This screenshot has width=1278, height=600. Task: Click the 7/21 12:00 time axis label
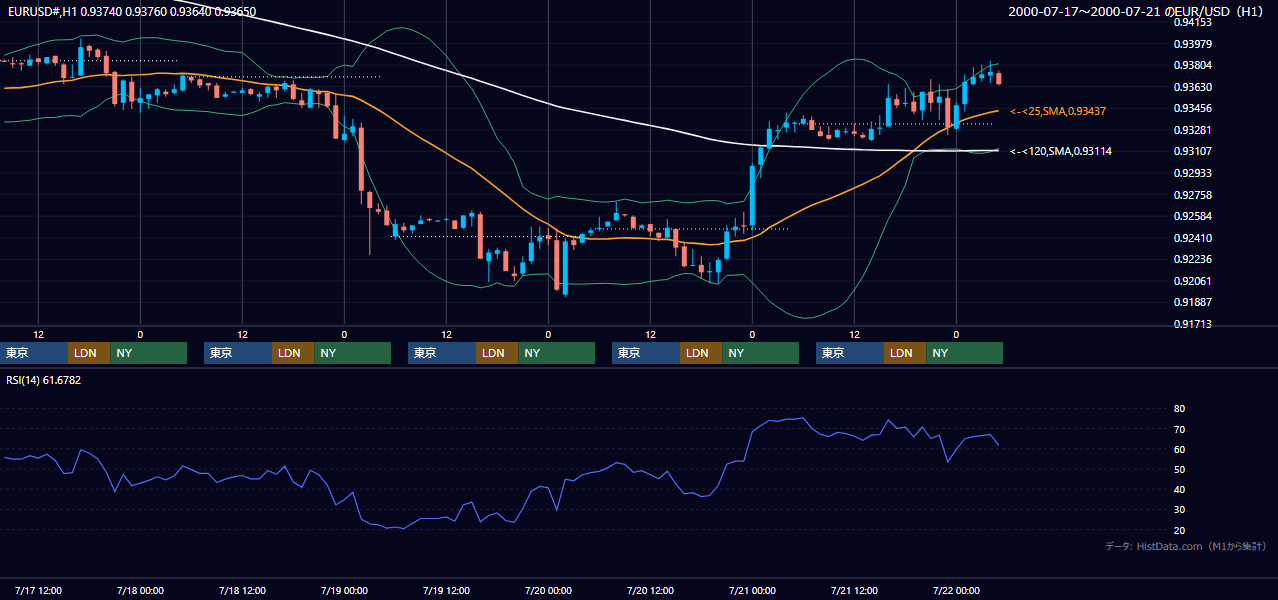[855, 591]
